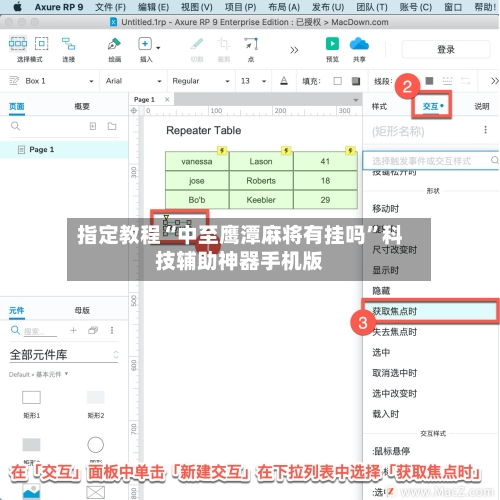Click the add folder icon
Viewport: 500px width, 500px height.
[112, 126]
